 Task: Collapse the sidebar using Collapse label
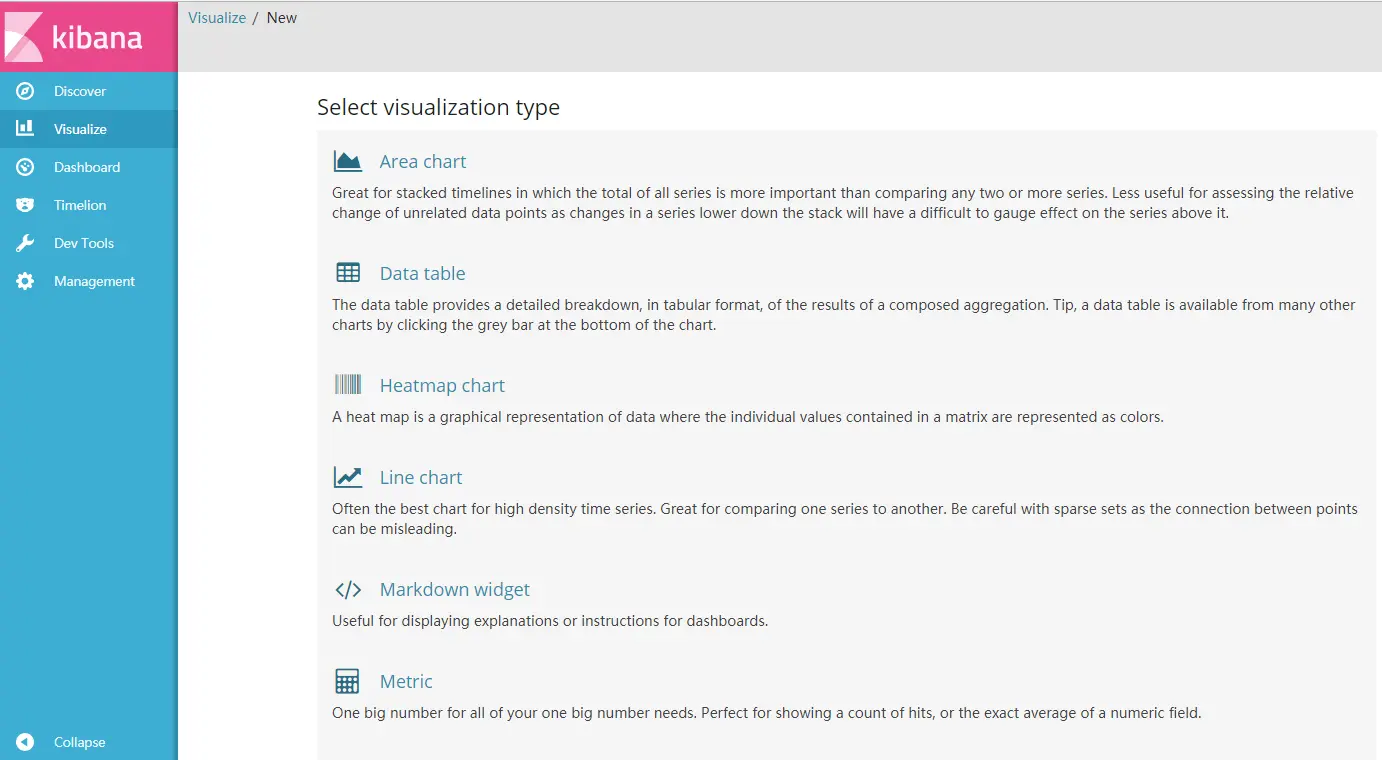[79, 742]
